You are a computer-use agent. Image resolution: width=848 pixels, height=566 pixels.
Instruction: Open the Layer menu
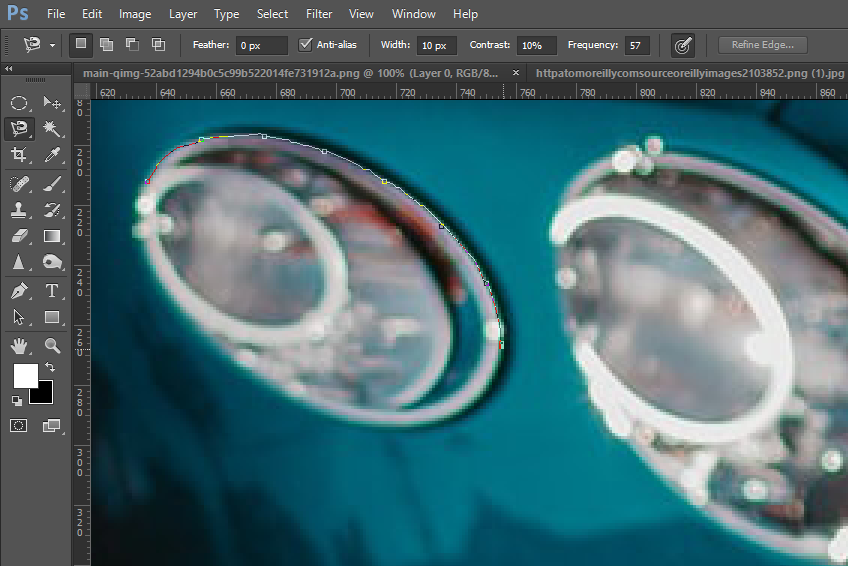pyautogui.click(x=183, y=14)
